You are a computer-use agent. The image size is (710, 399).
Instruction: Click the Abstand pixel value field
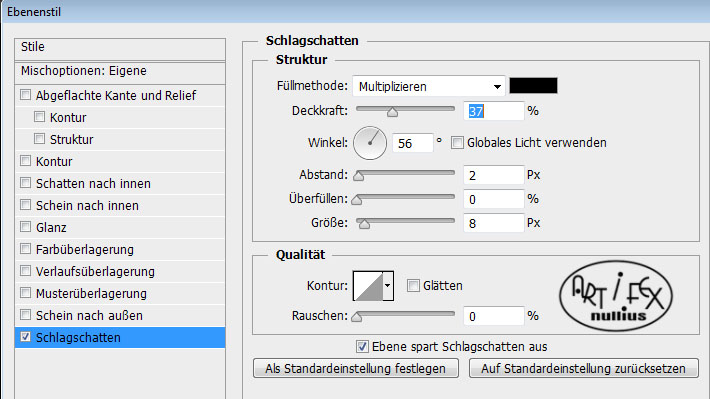pos(494,175)
